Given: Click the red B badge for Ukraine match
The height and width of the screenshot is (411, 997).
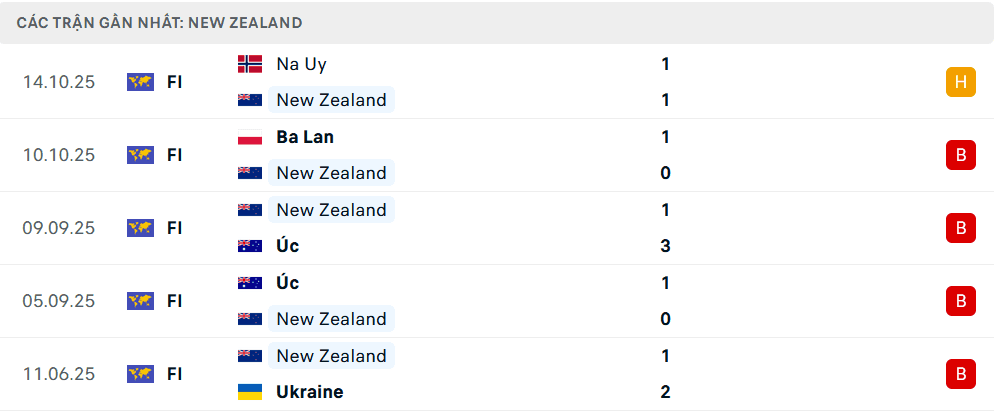Looking at the screenshot, I should 960,374.
